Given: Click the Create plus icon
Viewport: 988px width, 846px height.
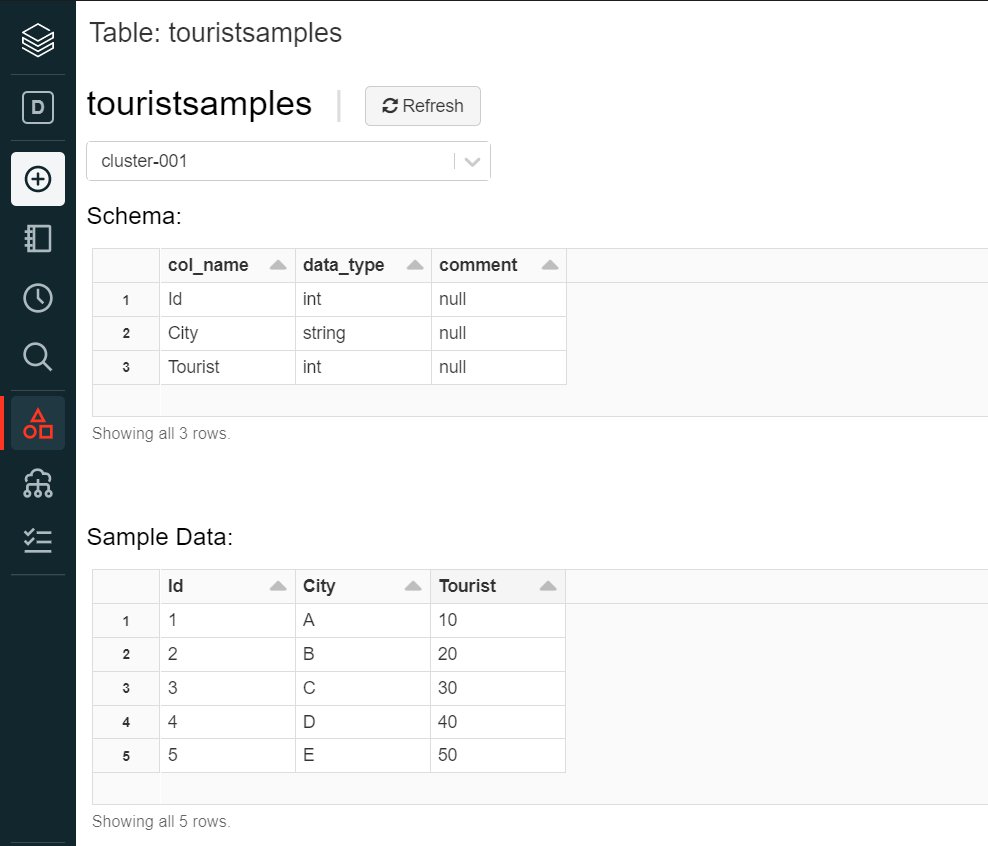Looking at the screenshot, I should 38,179.
